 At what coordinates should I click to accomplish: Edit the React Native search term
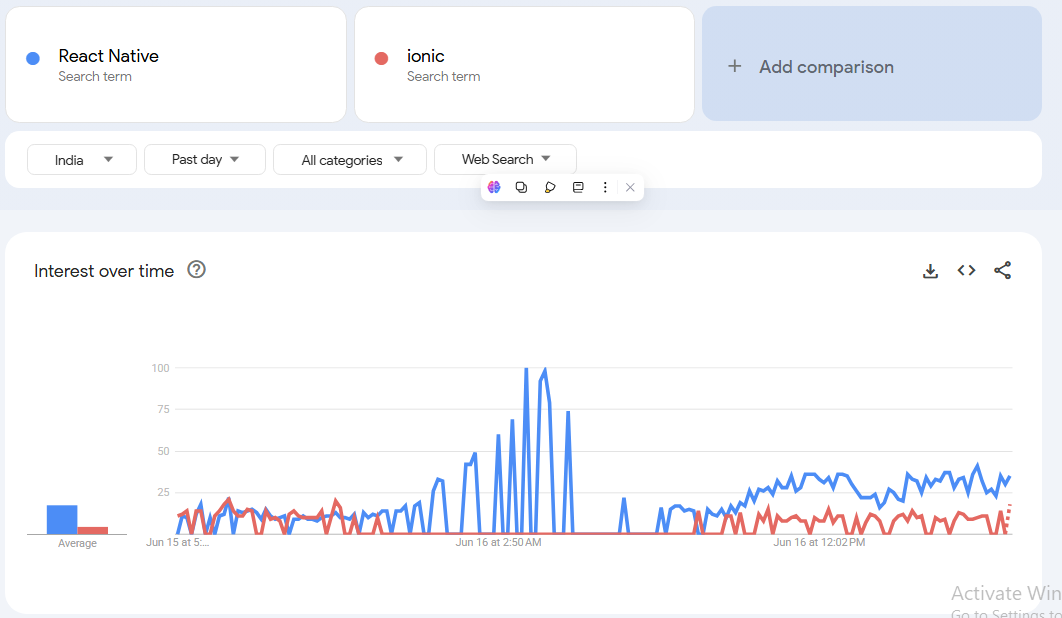[108, 57]
